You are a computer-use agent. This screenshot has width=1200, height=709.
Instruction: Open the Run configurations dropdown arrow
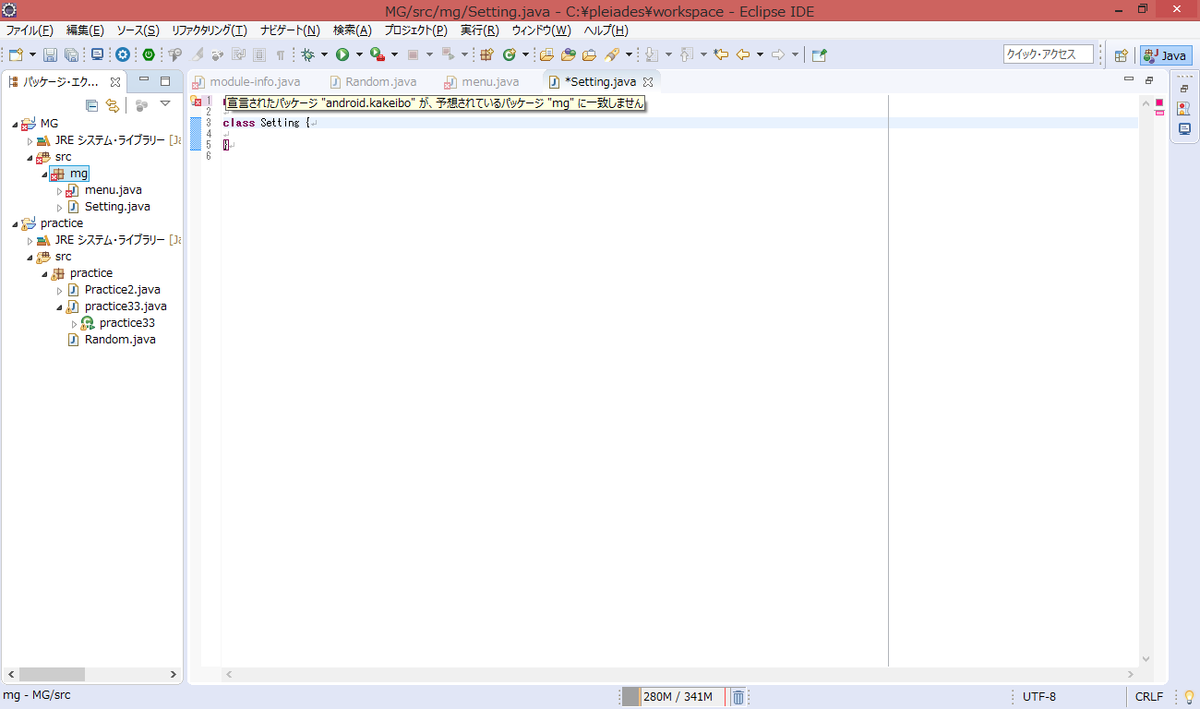click(x=359, y=55)
